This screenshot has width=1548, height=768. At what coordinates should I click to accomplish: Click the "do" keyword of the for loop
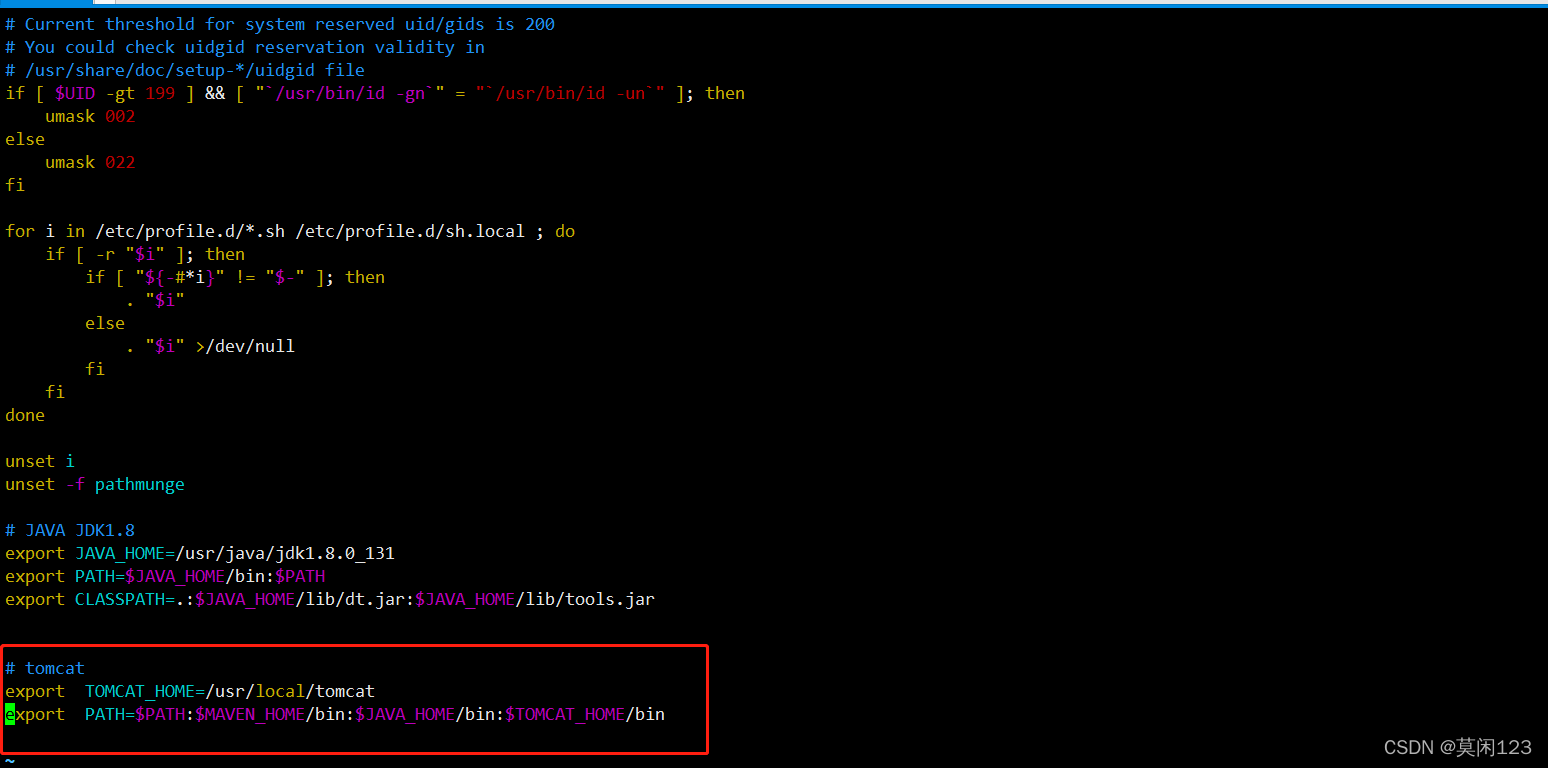tap(565, 231)
